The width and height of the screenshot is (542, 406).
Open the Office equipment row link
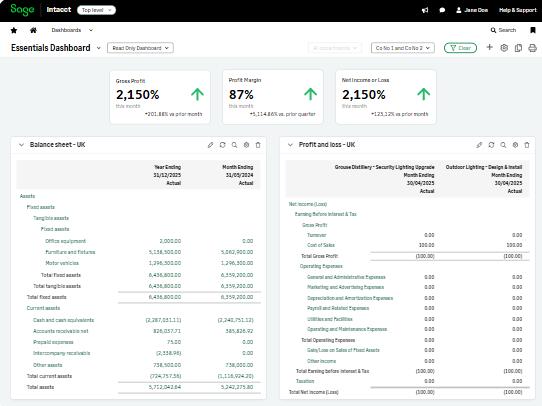[65, 241]
